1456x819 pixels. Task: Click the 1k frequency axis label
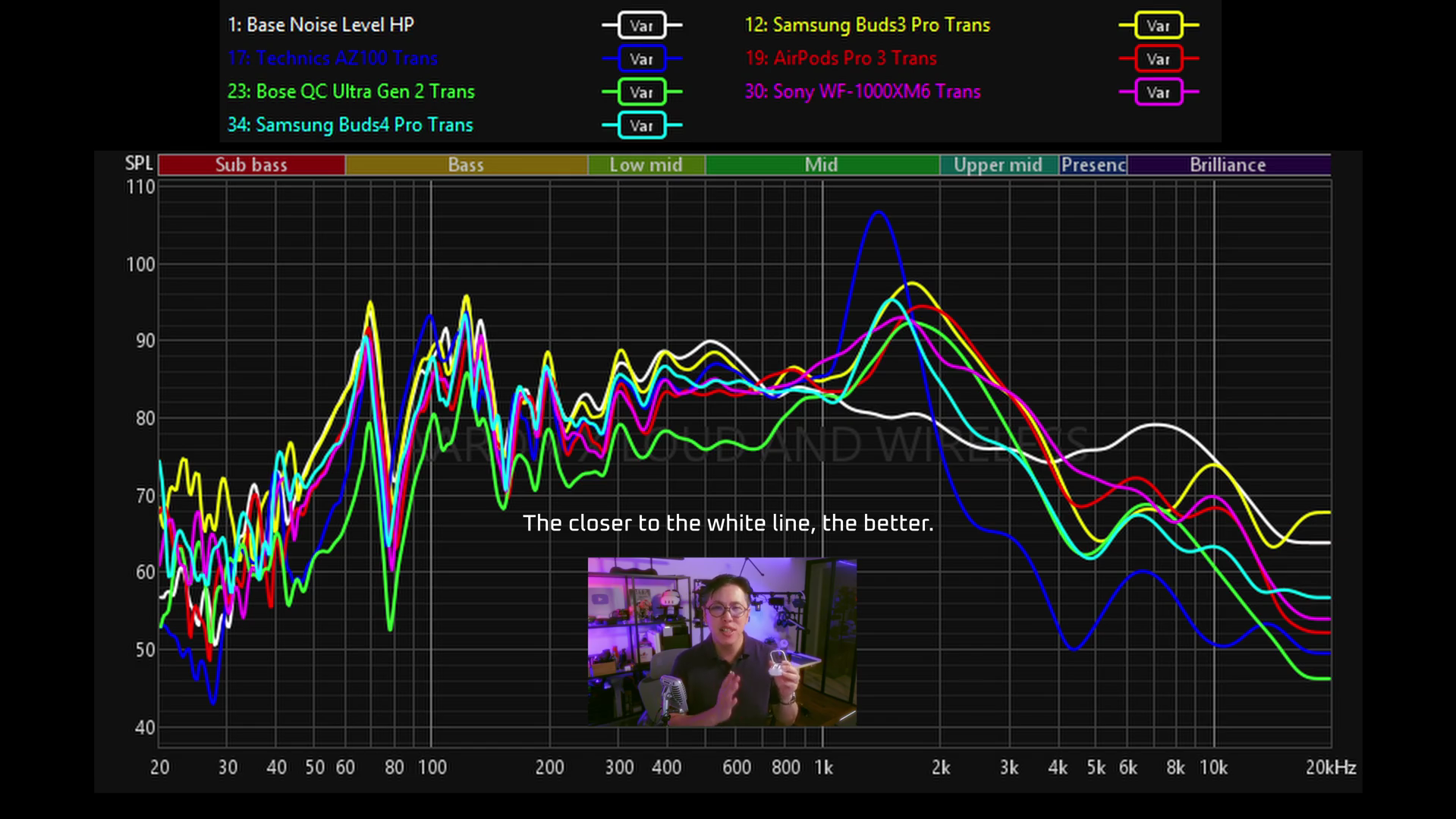coord(824,768)
